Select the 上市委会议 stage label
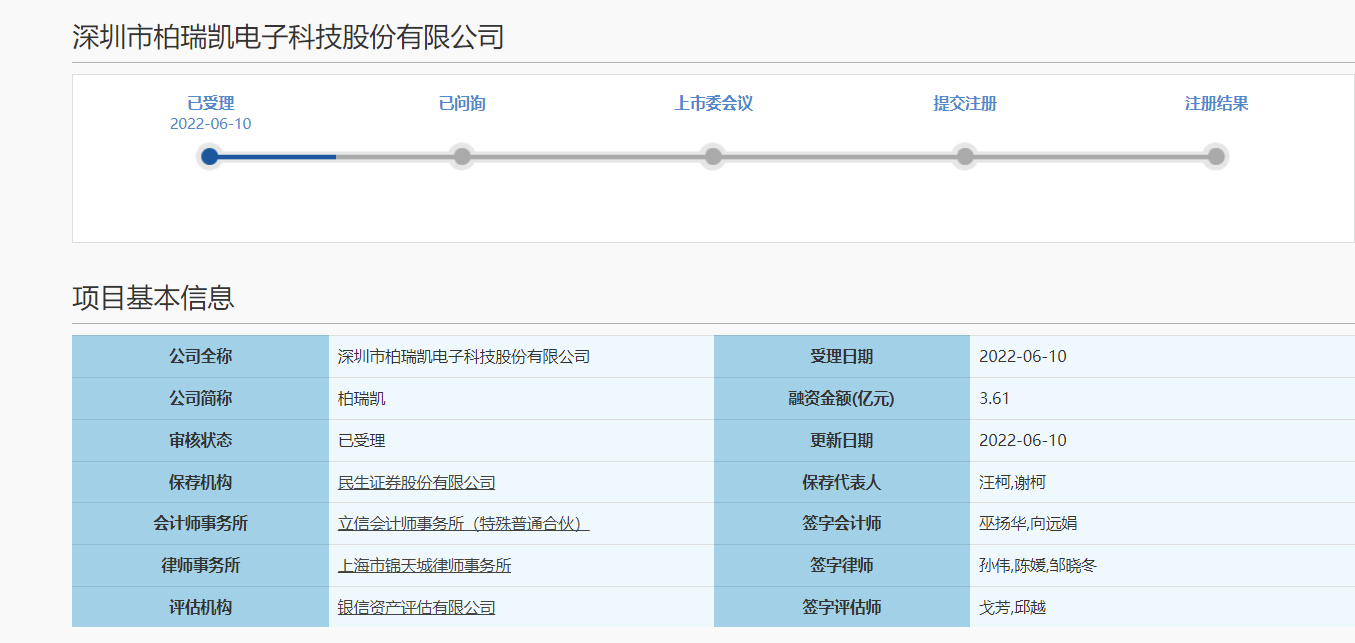1355x643 pixels. [x=713, y=104]
